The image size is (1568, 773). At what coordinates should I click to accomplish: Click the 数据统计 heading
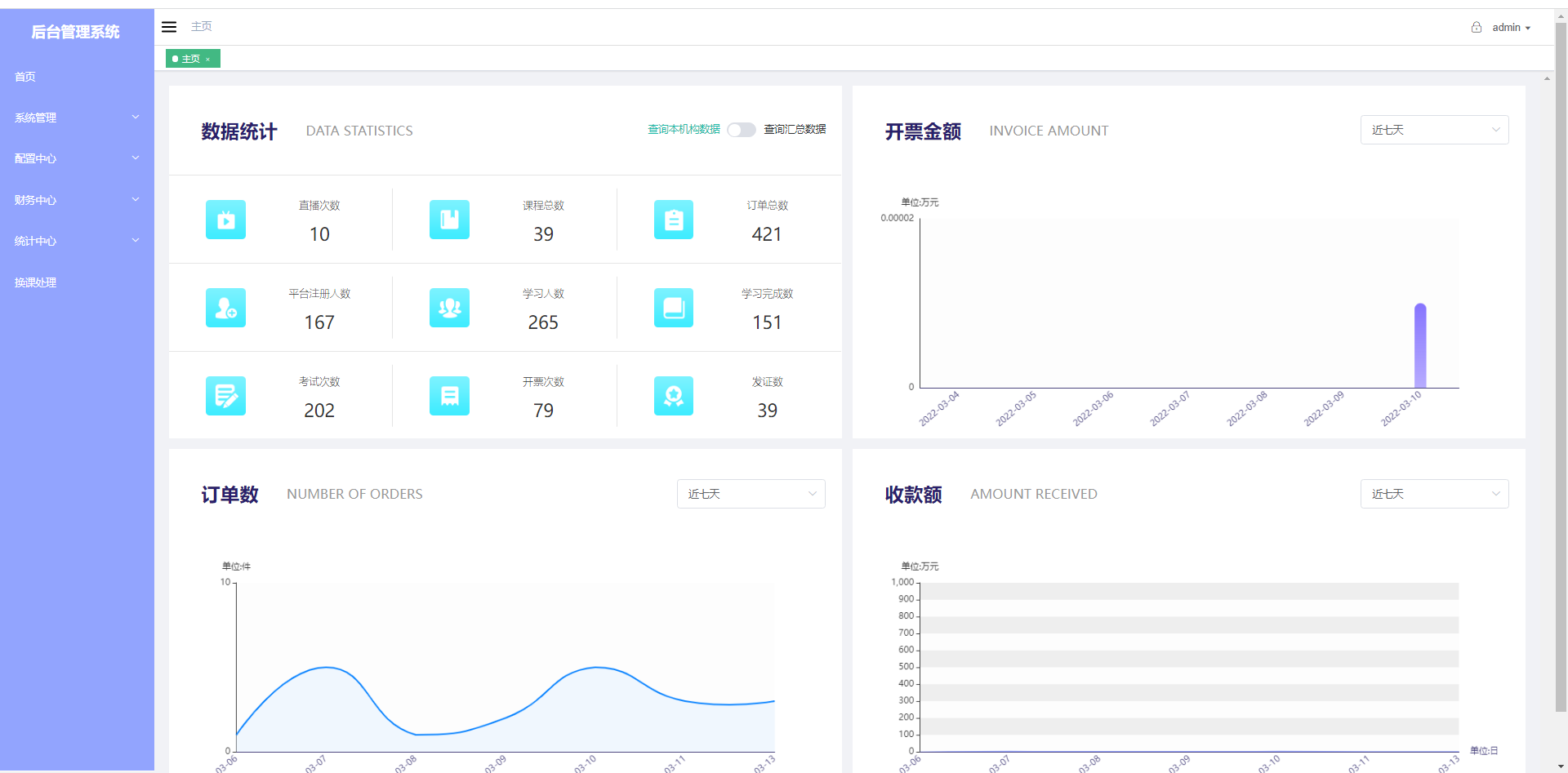tap(239, 131)
